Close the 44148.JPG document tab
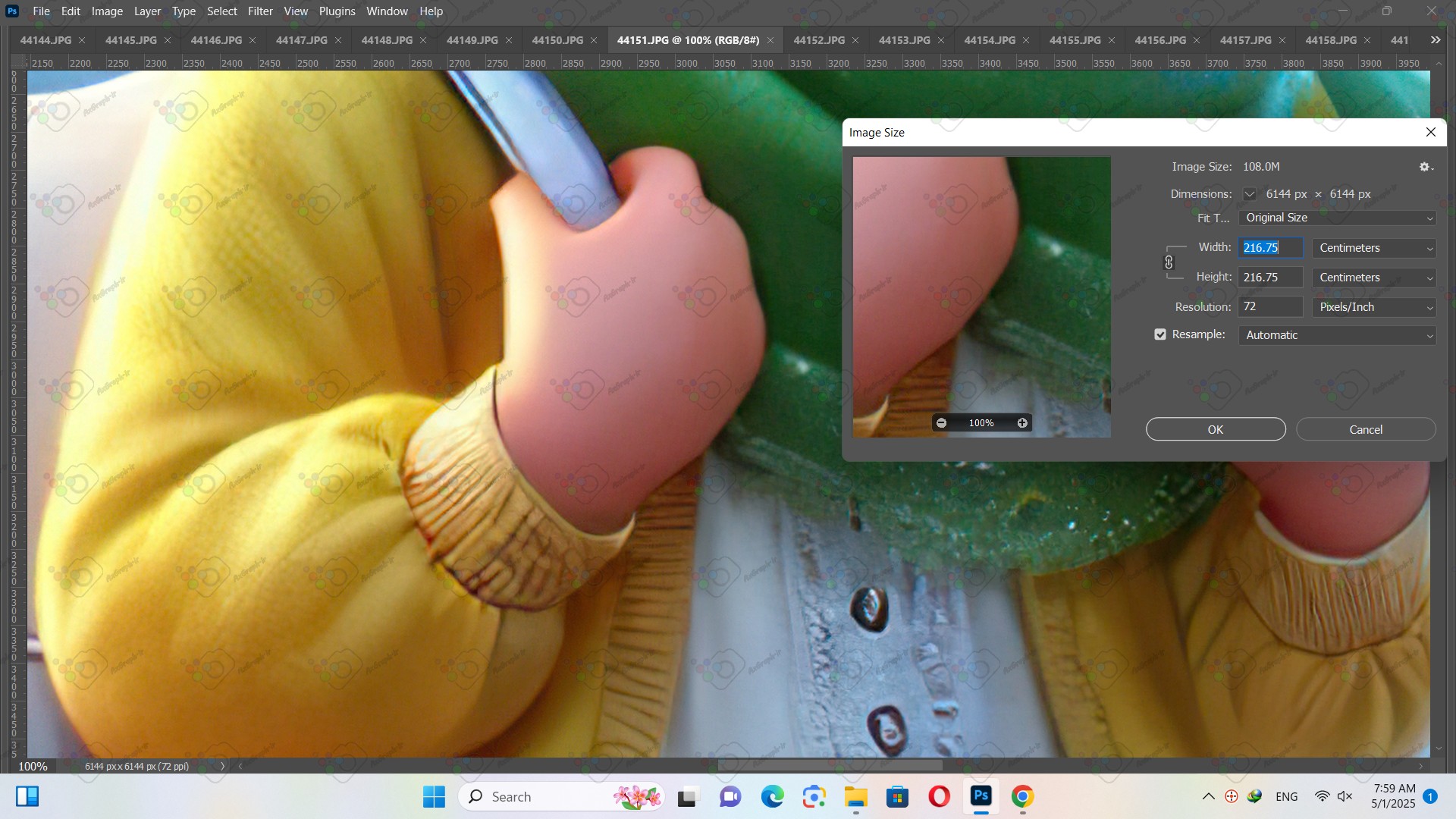The height and width of the screenshot is (819, 1456). tap(423, 40)
